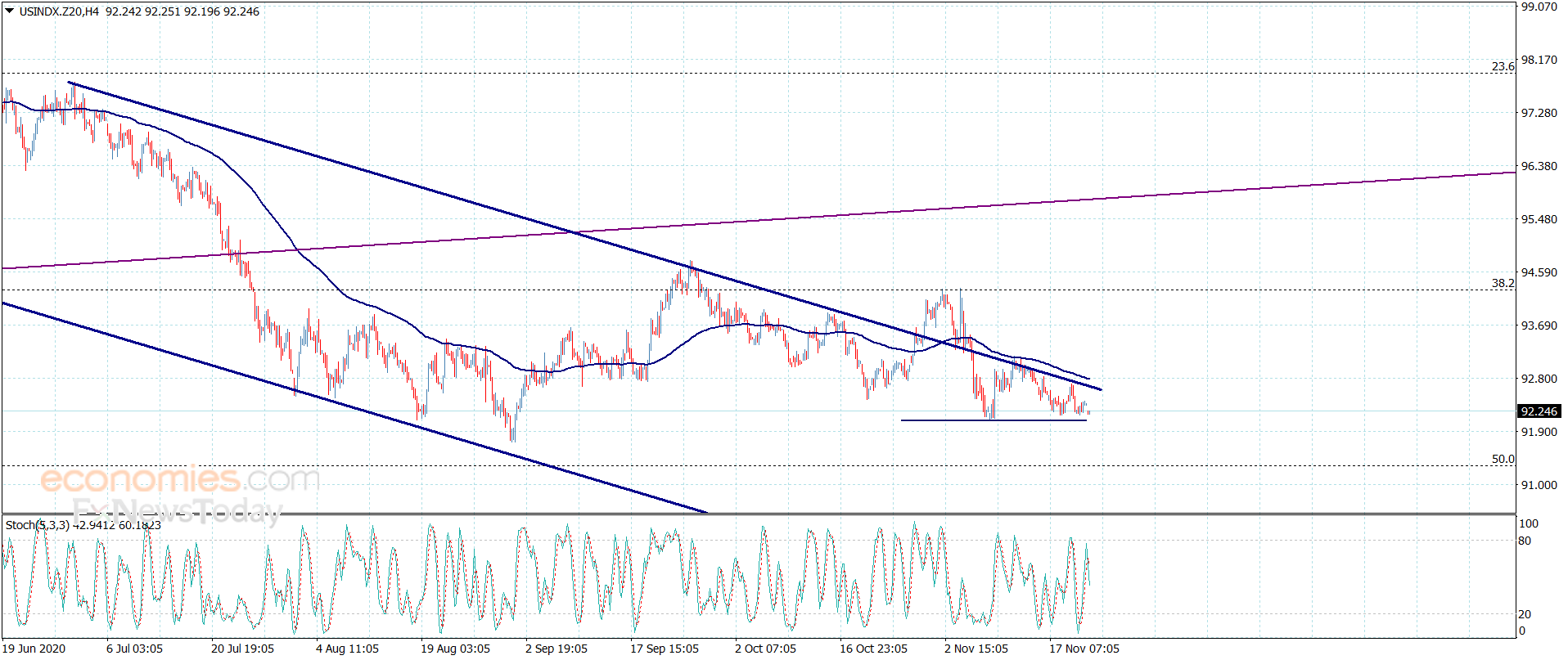This screenshot has height=660, width=1568.
Task: Click the stochastic 80 level marker
Action: coord(1525,541)
